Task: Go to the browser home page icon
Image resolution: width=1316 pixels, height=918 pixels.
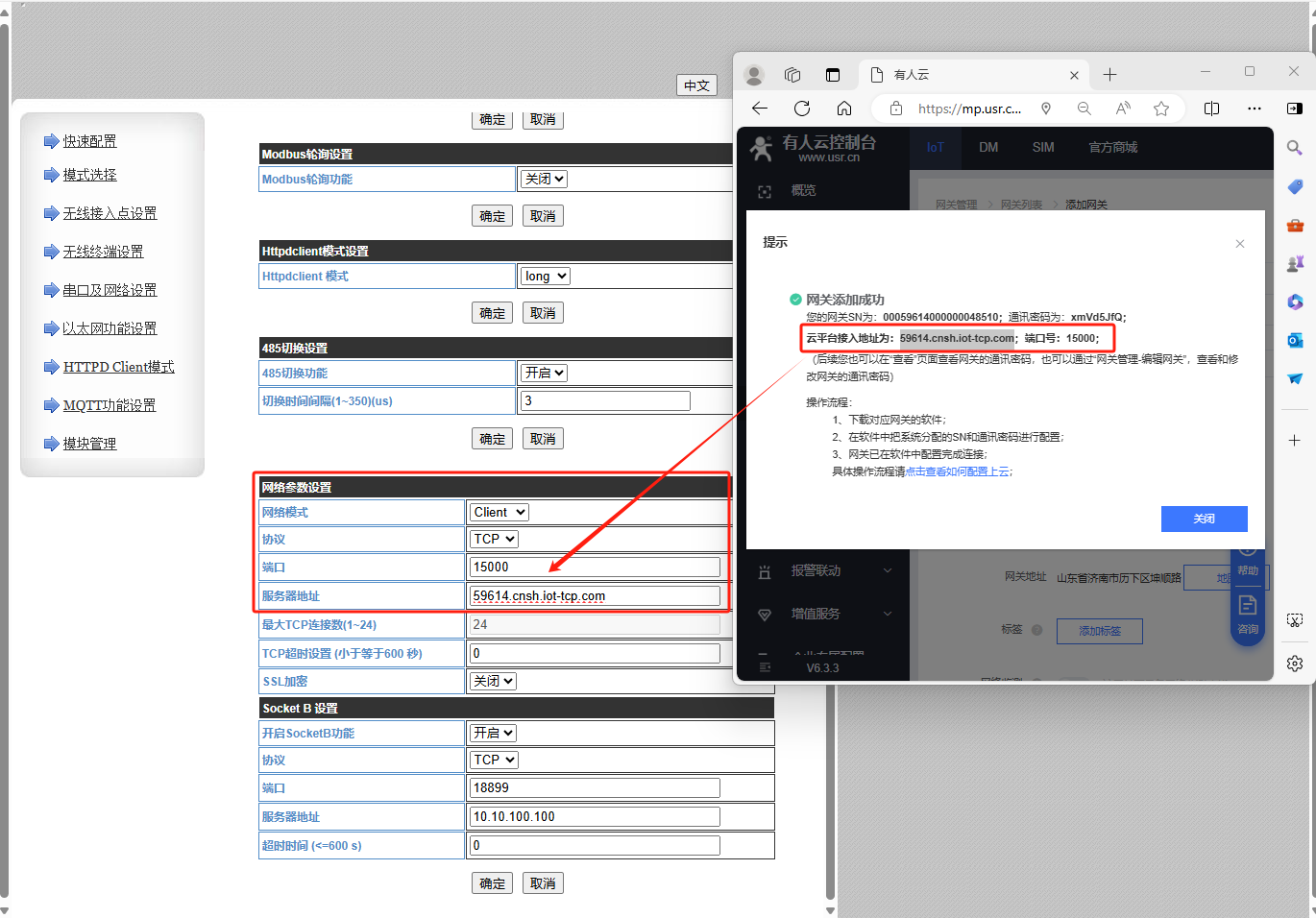Action: 844,109
